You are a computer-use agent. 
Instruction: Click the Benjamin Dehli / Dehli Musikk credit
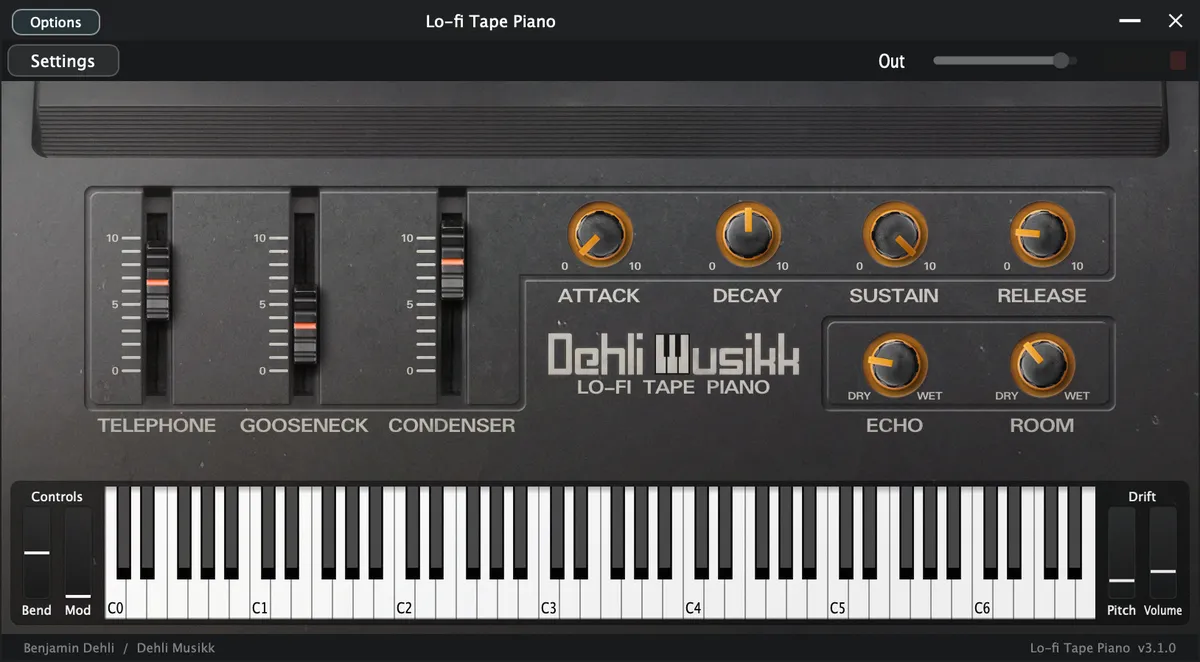[x=119, y=648]
